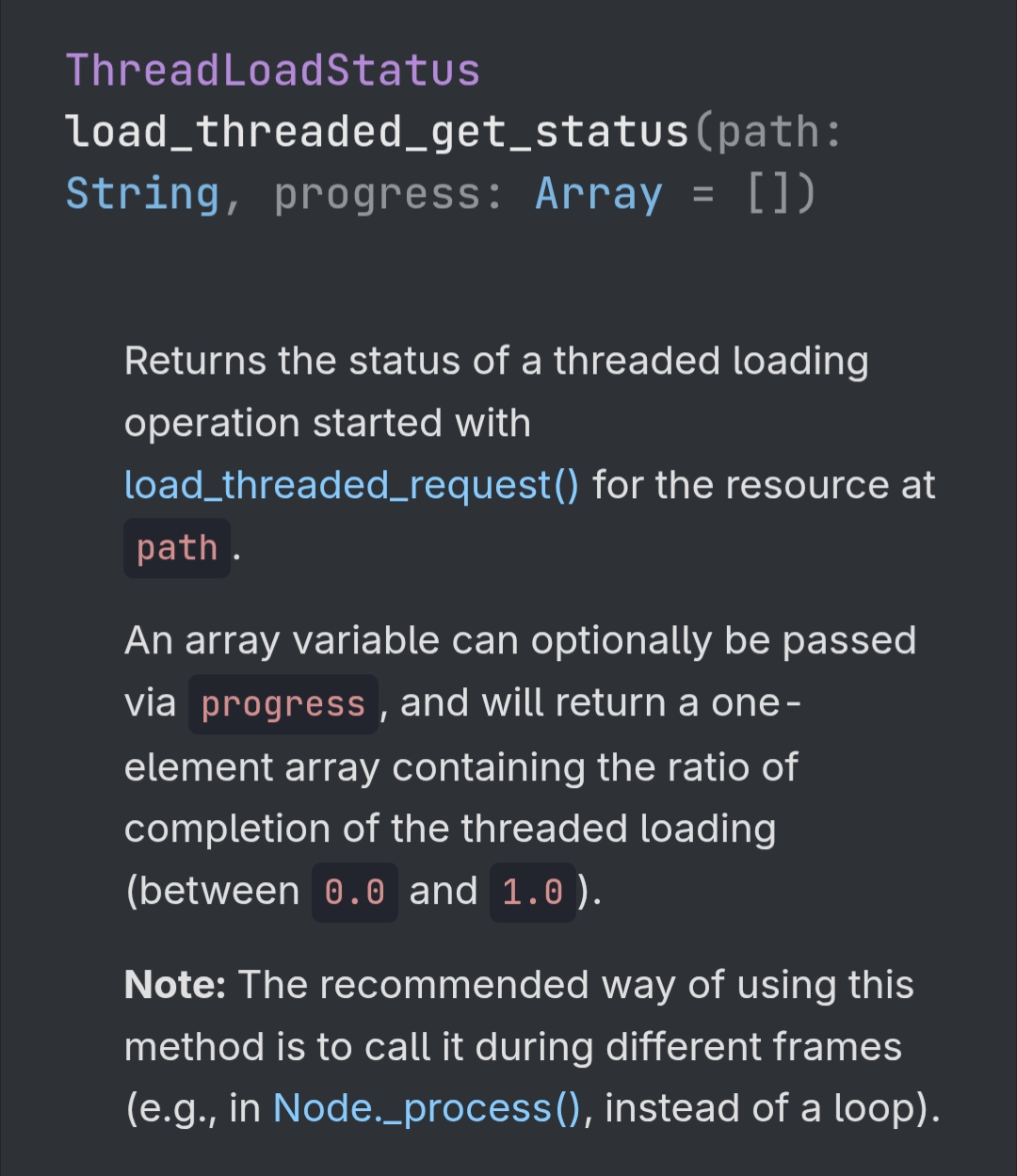Click the load_threaded_get_status method name
Image resolution: width=1017 pixels, height=1176 pixels.
377,132
